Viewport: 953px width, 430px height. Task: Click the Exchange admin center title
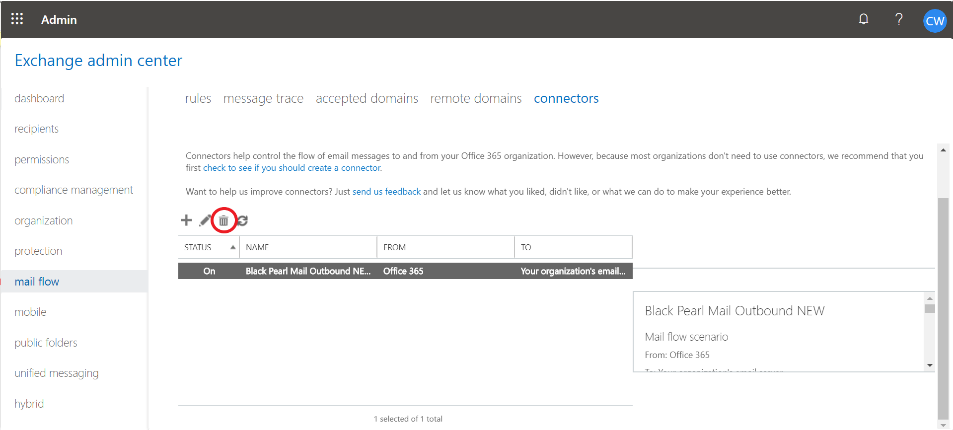pyautogui.click(x=98, y=61)
